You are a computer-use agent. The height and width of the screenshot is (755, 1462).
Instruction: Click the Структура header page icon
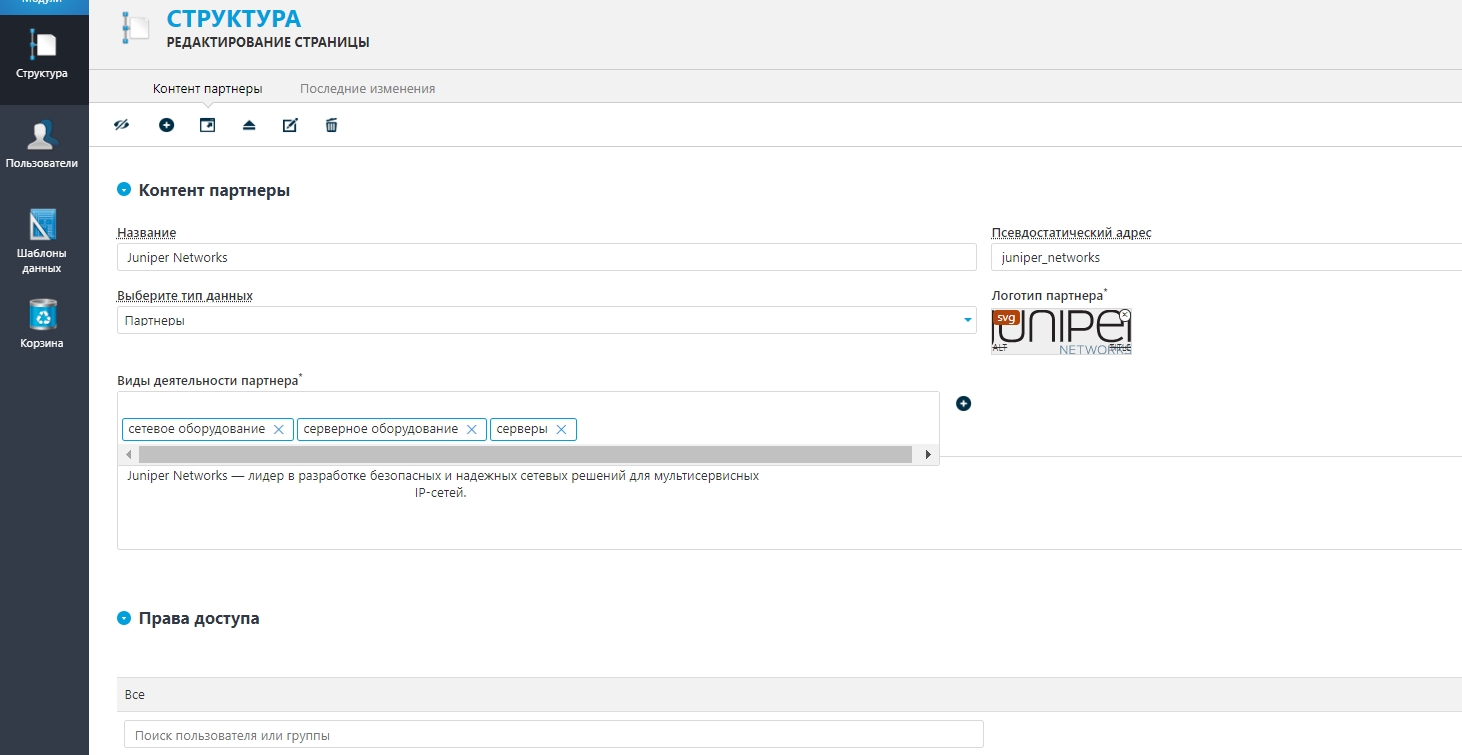pyautogui.click(x=134, y=28)
